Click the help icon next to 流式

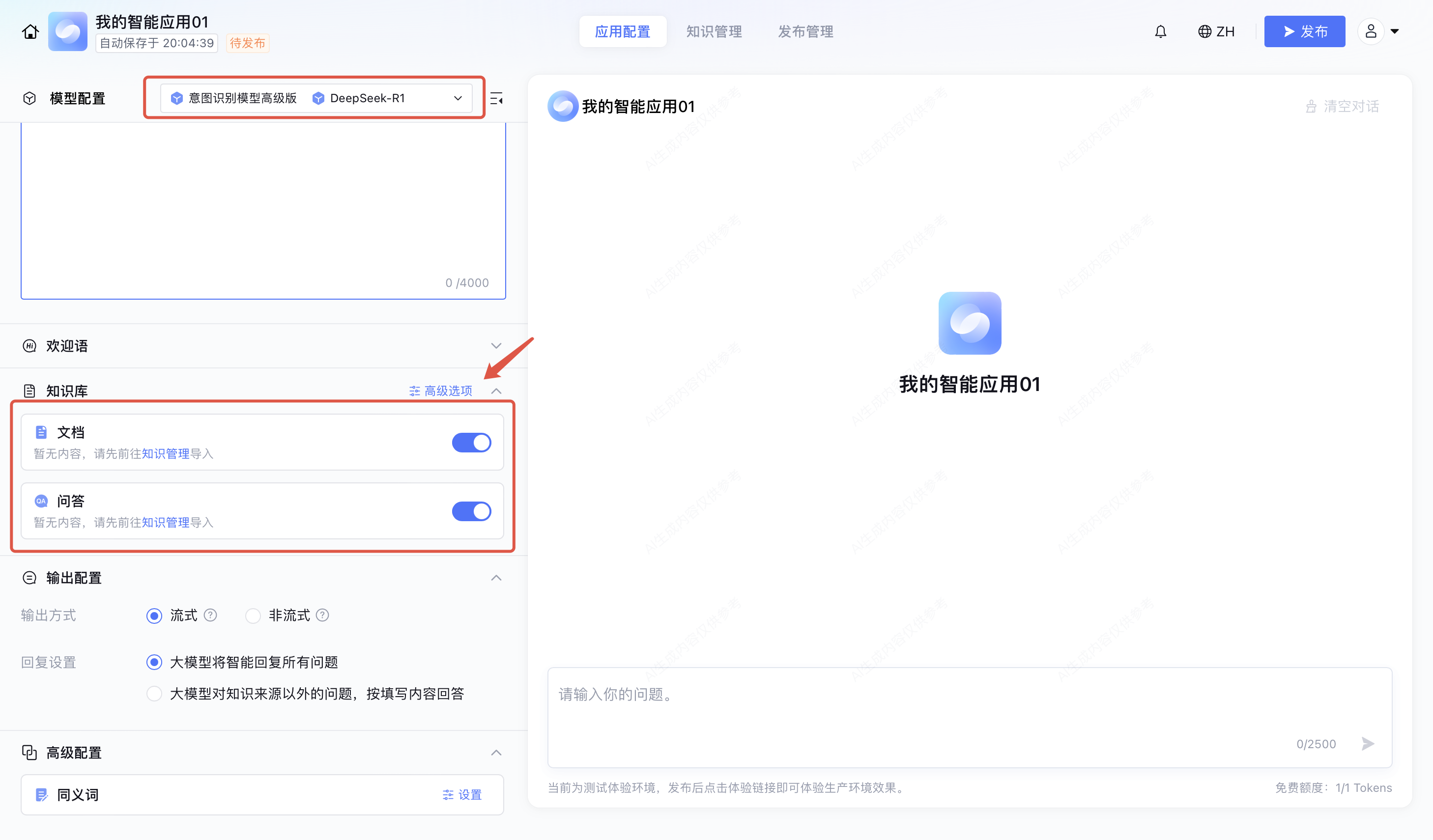point(210,615)
